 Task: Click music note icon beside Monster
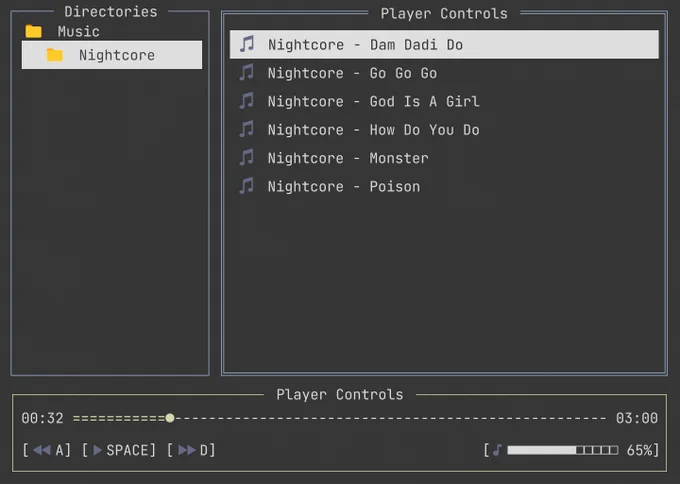coord(247,158)
